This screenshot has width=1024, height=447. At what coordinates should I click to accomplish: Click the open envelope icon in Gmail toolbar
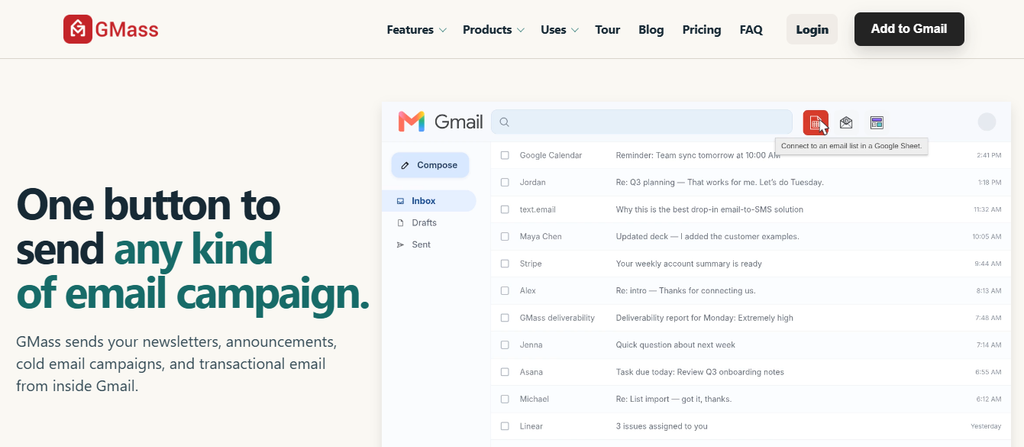click(x=846, y=122)
